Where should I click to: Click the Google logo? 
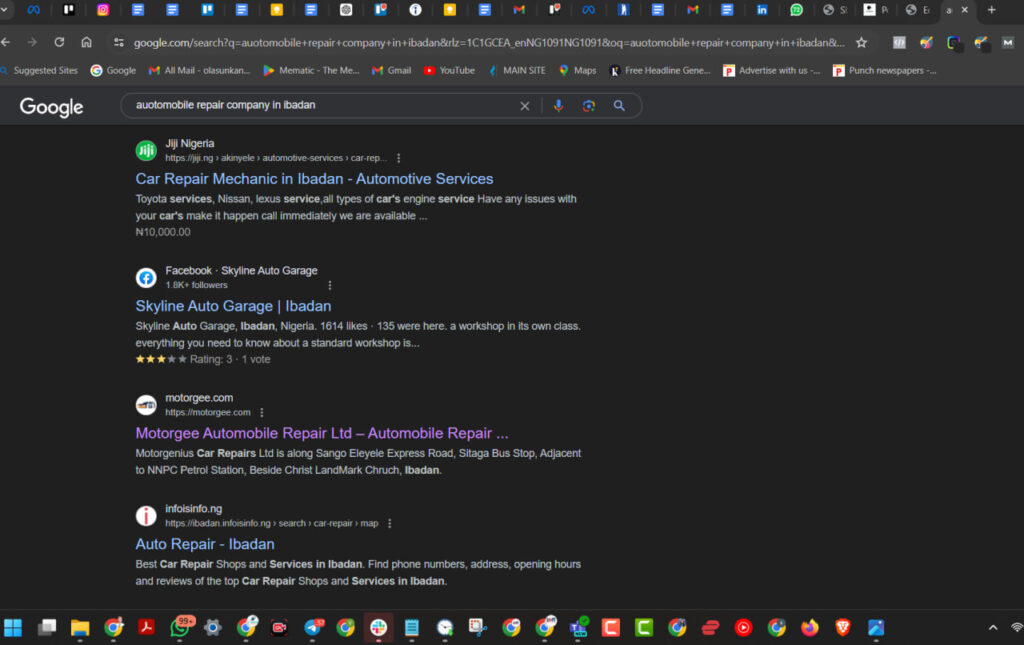tap(52, 106)
